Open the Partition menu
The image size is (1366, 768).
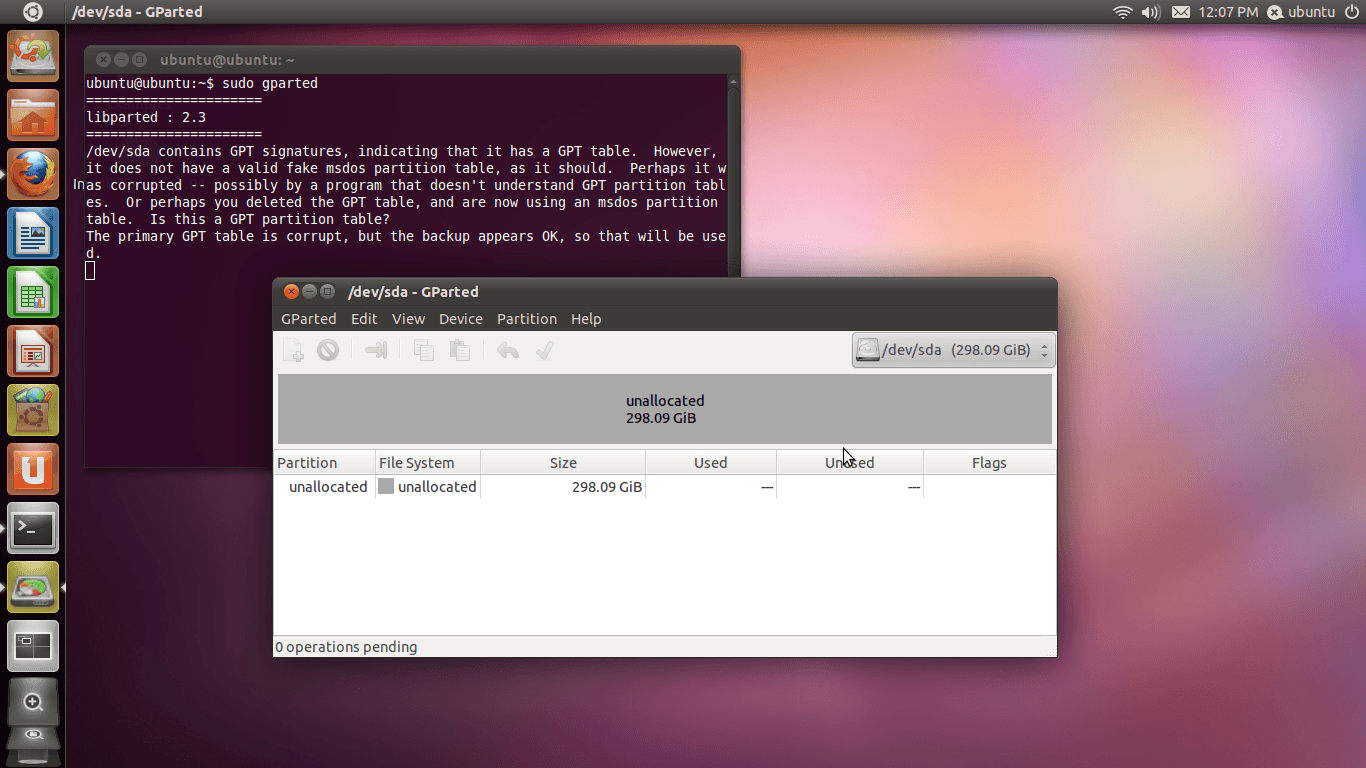tap(527, 319)
